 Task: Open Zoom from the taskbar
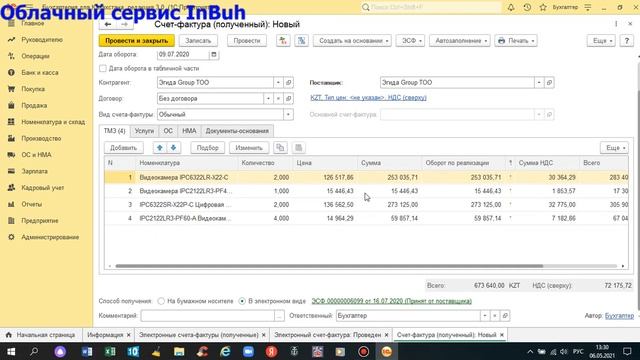tap(248, 351)
